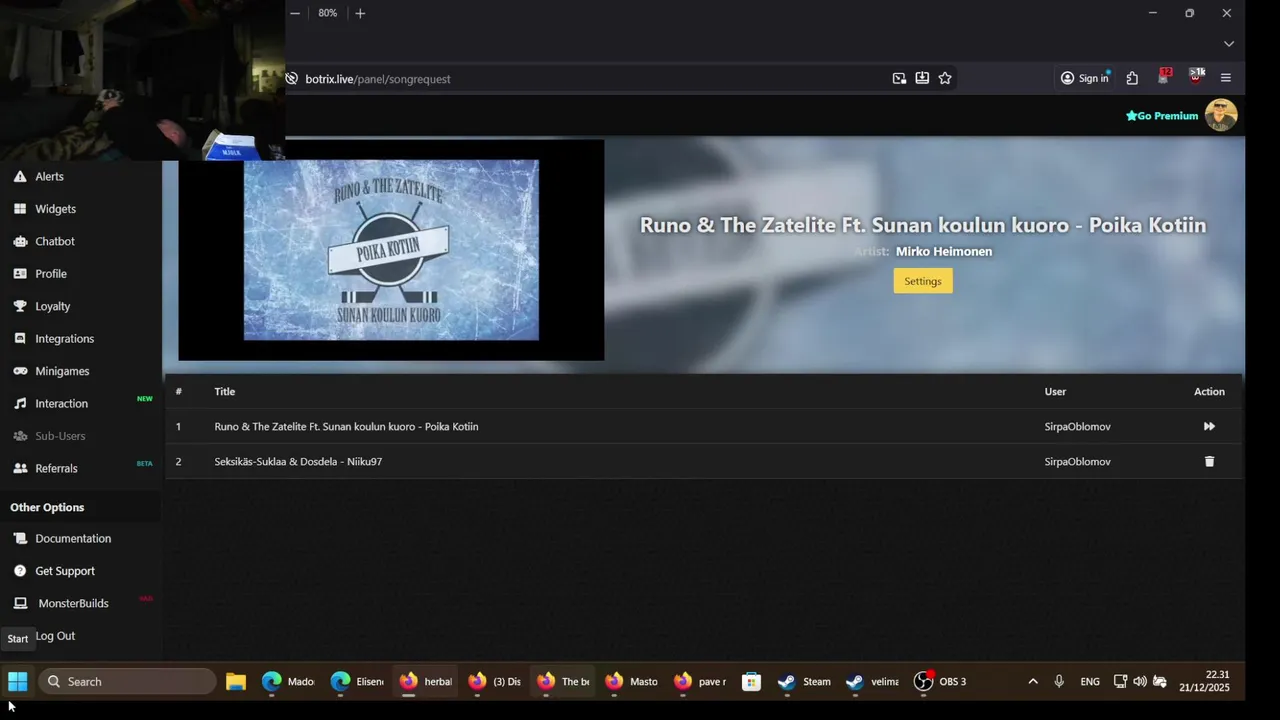Open the Sub-Users section

pyautogui.click(x=60, y=436)
